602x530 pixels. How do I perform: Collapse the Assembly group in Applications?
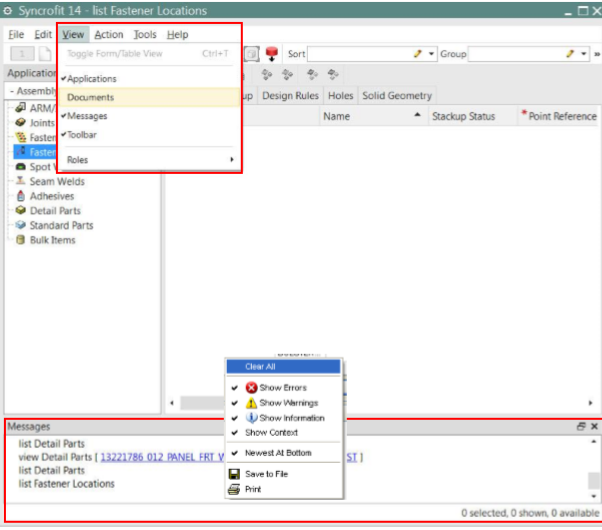tap(12, 91)
